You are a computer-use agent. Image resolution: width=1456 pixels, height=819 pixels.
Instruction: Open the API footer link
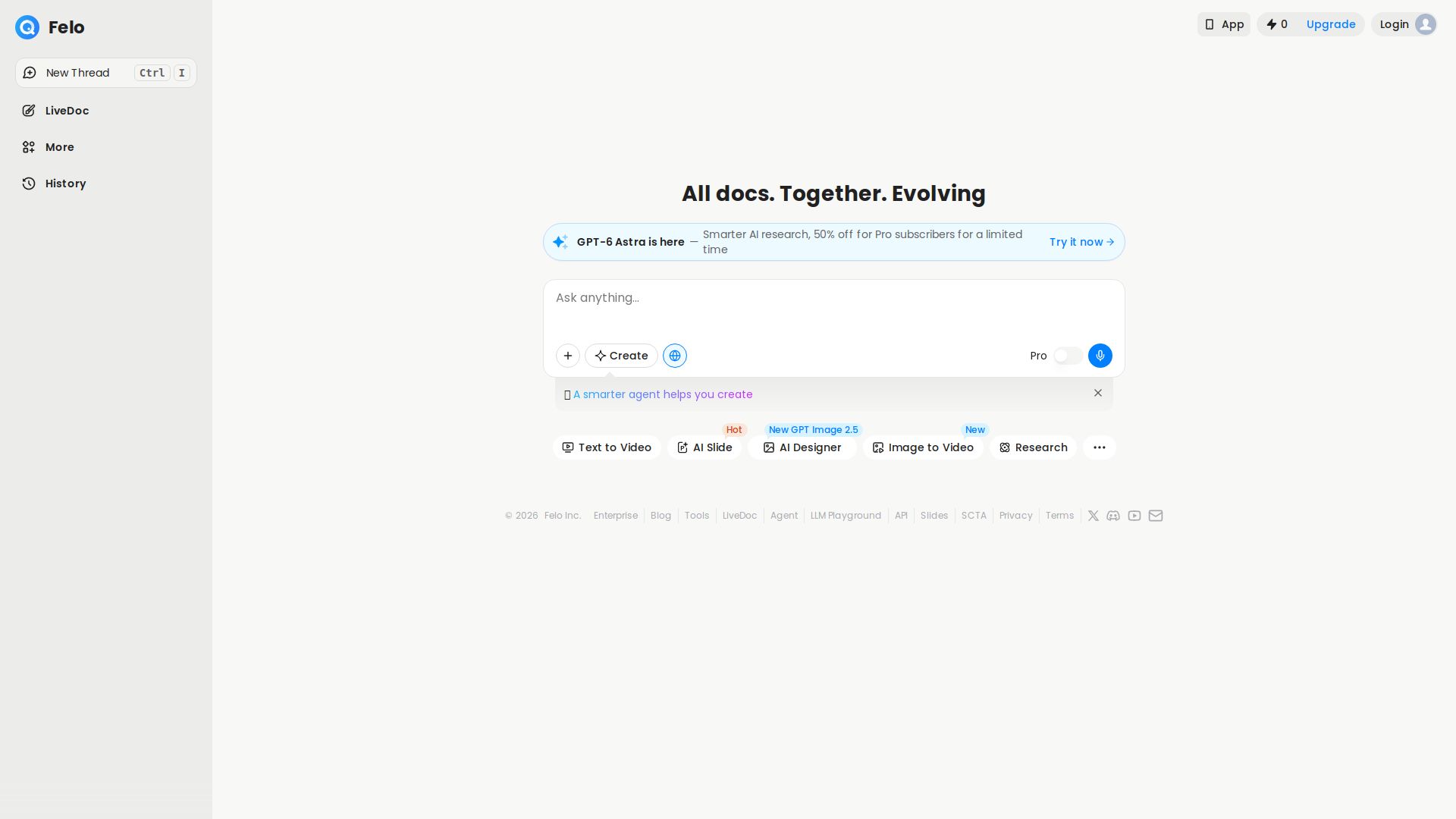coord(901,516)
